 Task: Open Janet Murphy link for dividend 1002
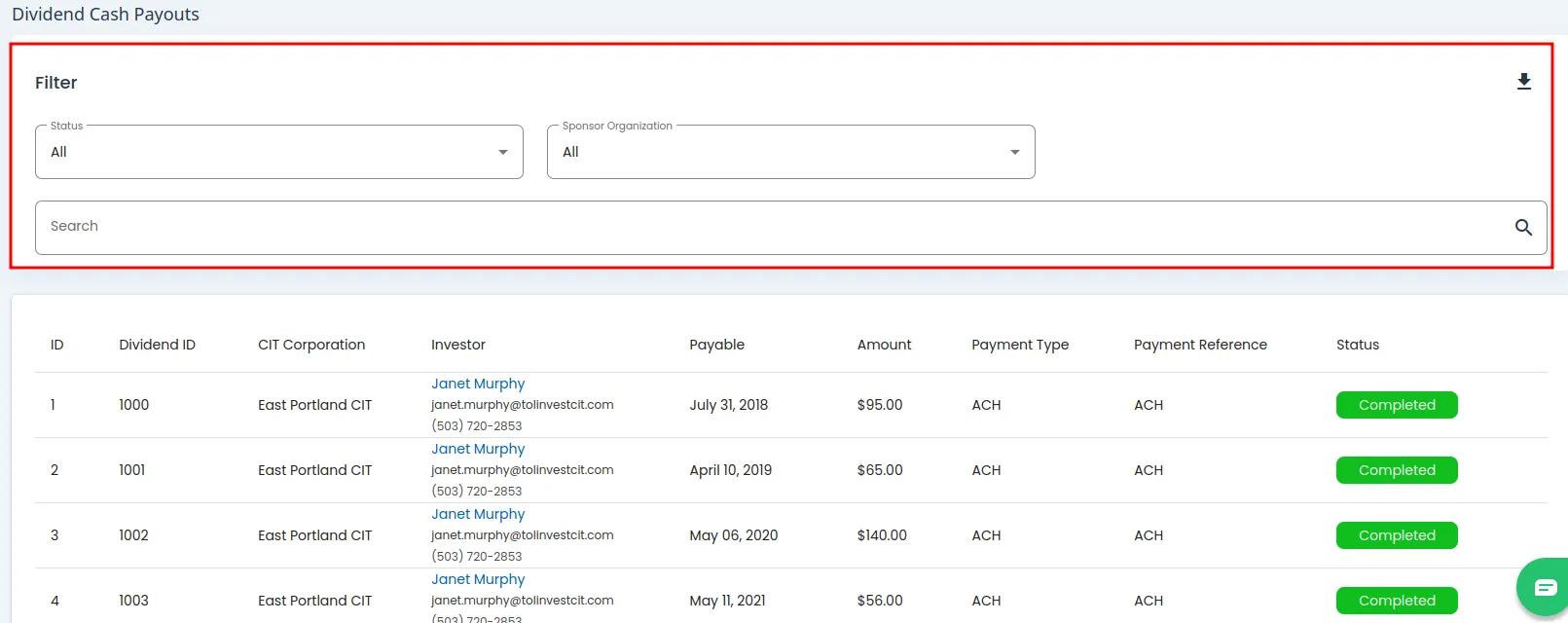coord(478,514)
